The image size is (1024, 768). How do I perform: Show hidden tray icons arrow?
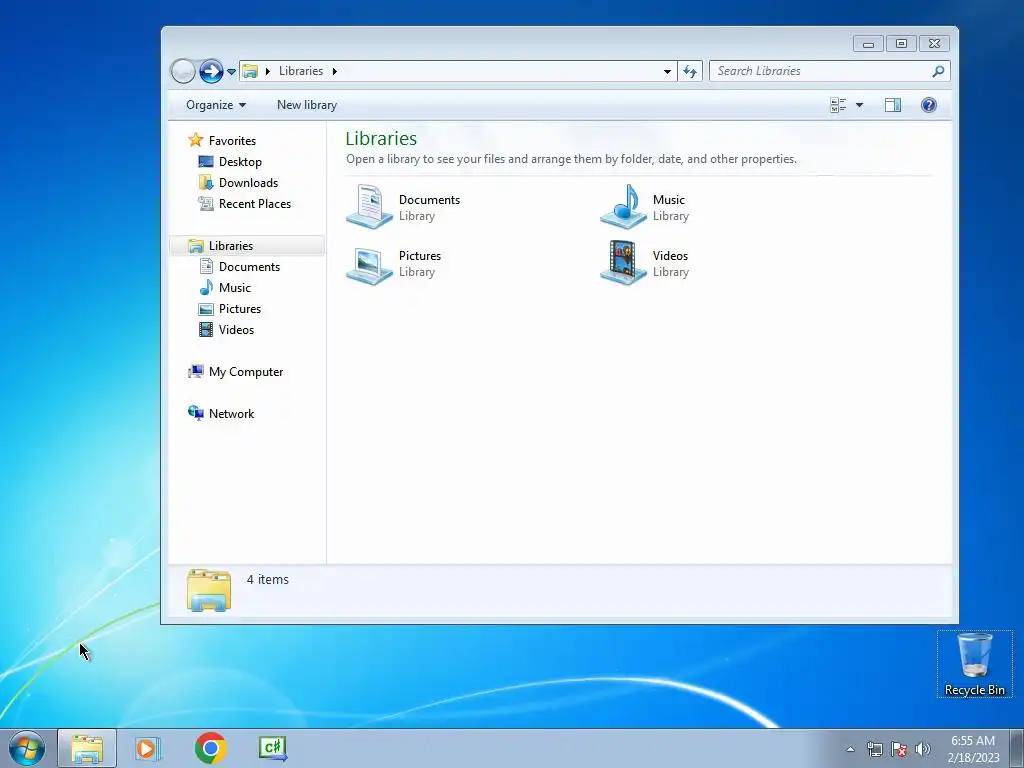click(850, 749)
